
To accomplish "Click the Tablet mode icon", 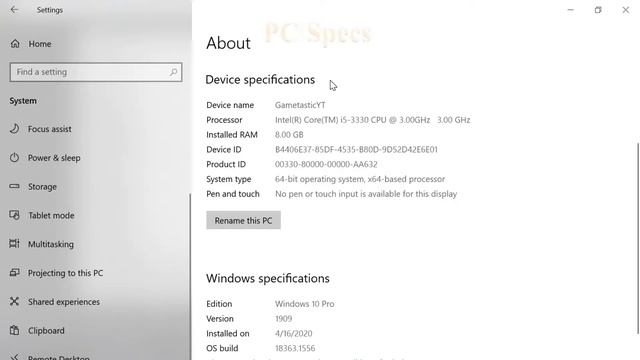I will (14, 215).
